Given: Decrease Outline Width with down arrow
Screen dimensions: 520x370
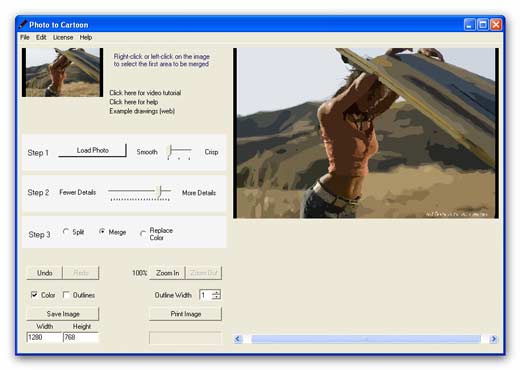Looking at the screenshot, I should pos(217,297).
